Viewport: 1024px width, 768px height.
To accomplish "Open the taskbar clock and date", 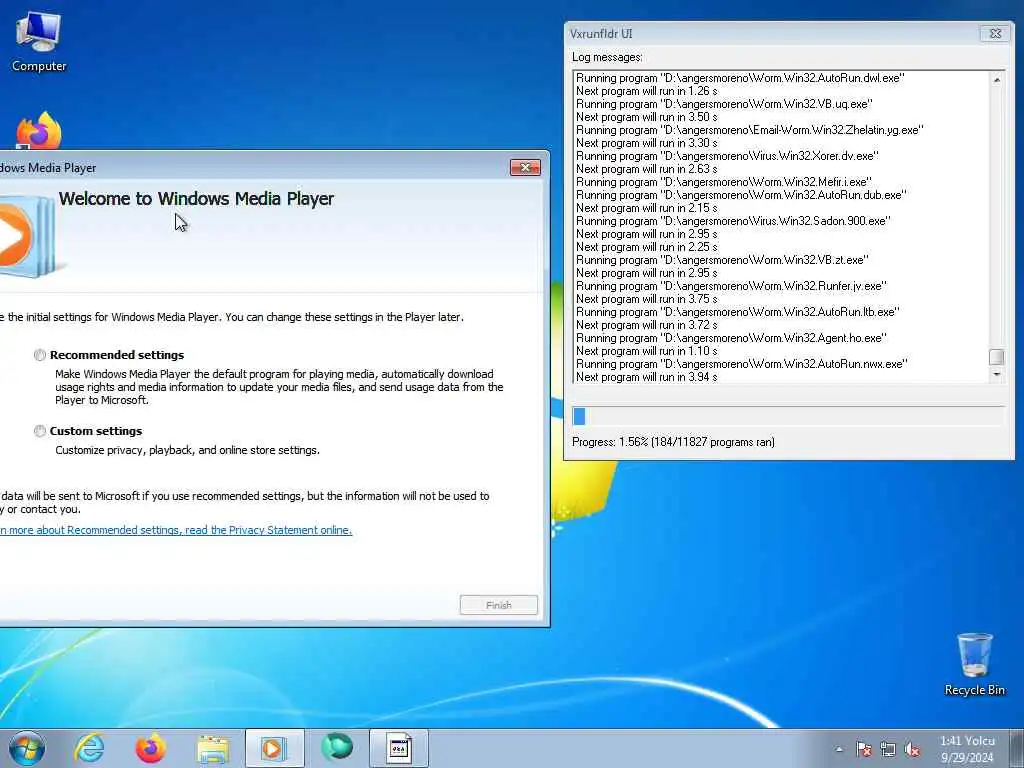I will tap(967, 749).
